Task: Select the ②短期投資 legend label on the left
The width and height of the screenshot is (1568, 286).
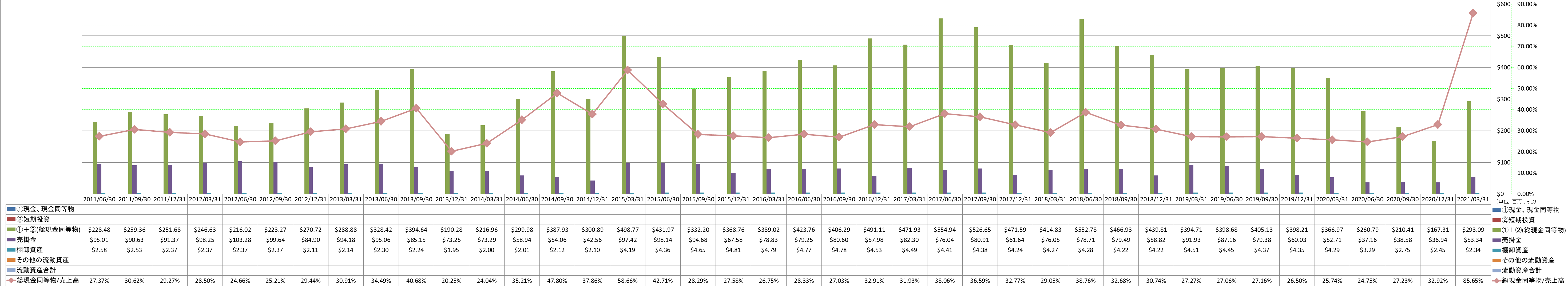Action: (x=33, y=220)
